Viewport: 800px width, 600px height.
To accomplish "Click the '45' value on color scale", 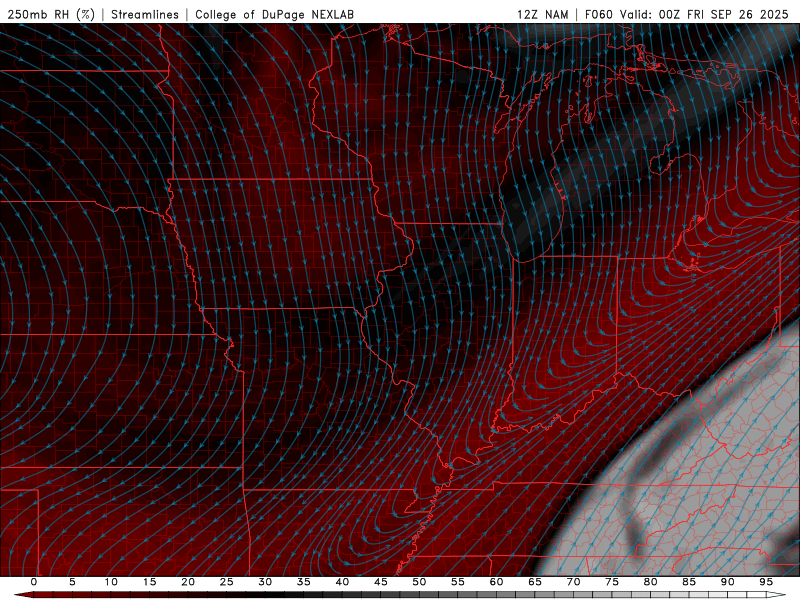I will click(x=381, y=582).
